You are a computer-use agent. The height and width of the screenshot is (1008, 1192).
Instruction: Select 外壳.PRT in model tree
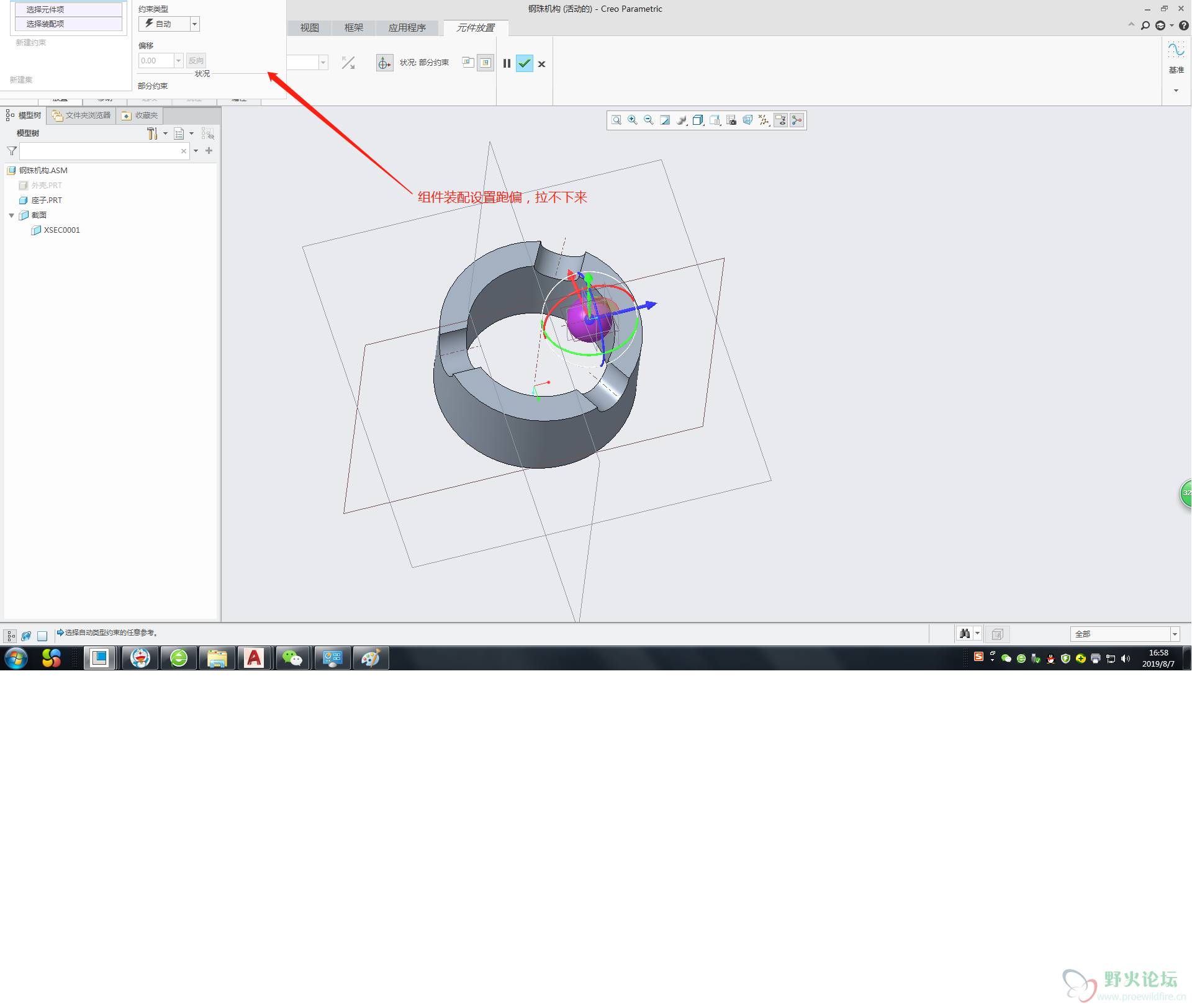point(47,186)
